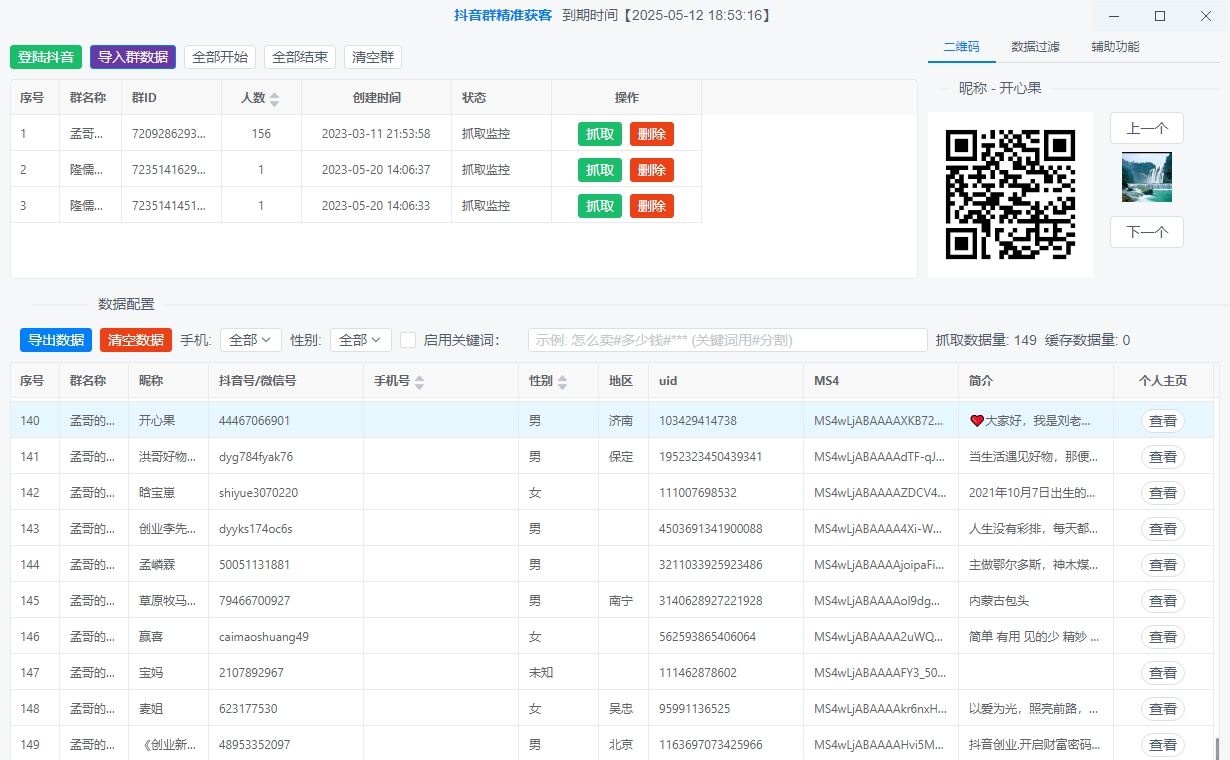Click the 手机号 column sort icon

[420, 382]
